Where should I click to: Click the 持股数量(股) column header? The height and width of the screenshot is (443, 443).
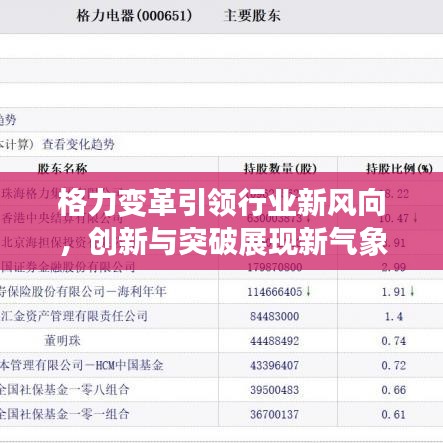pos(280,168)
